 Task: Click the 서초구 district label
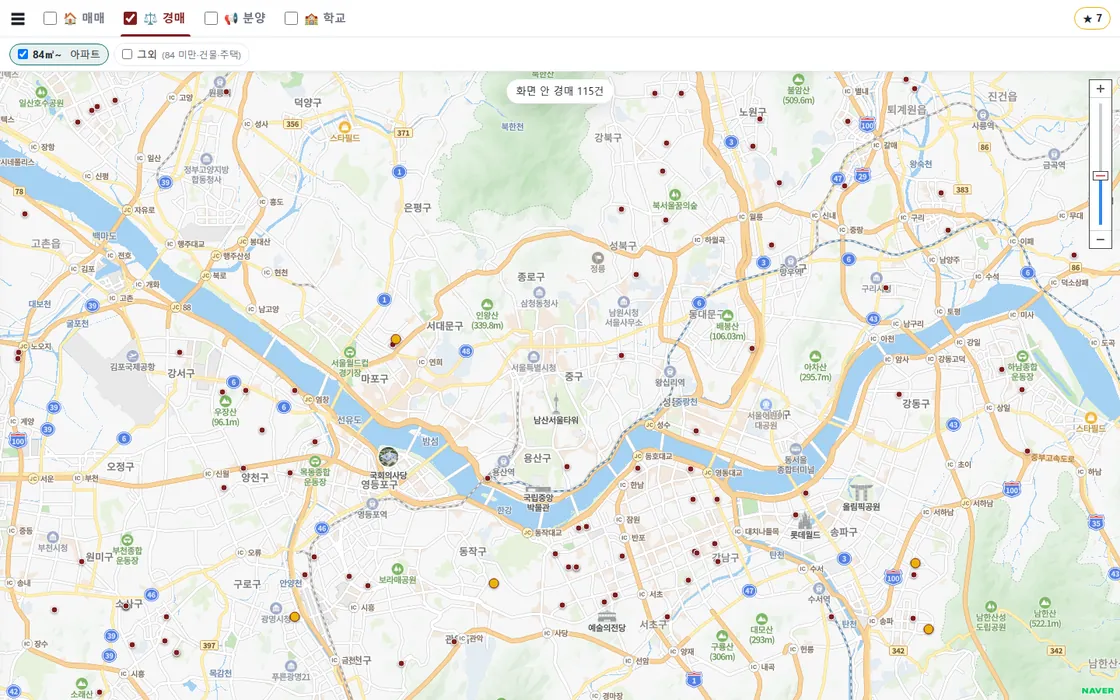[653, 624]
